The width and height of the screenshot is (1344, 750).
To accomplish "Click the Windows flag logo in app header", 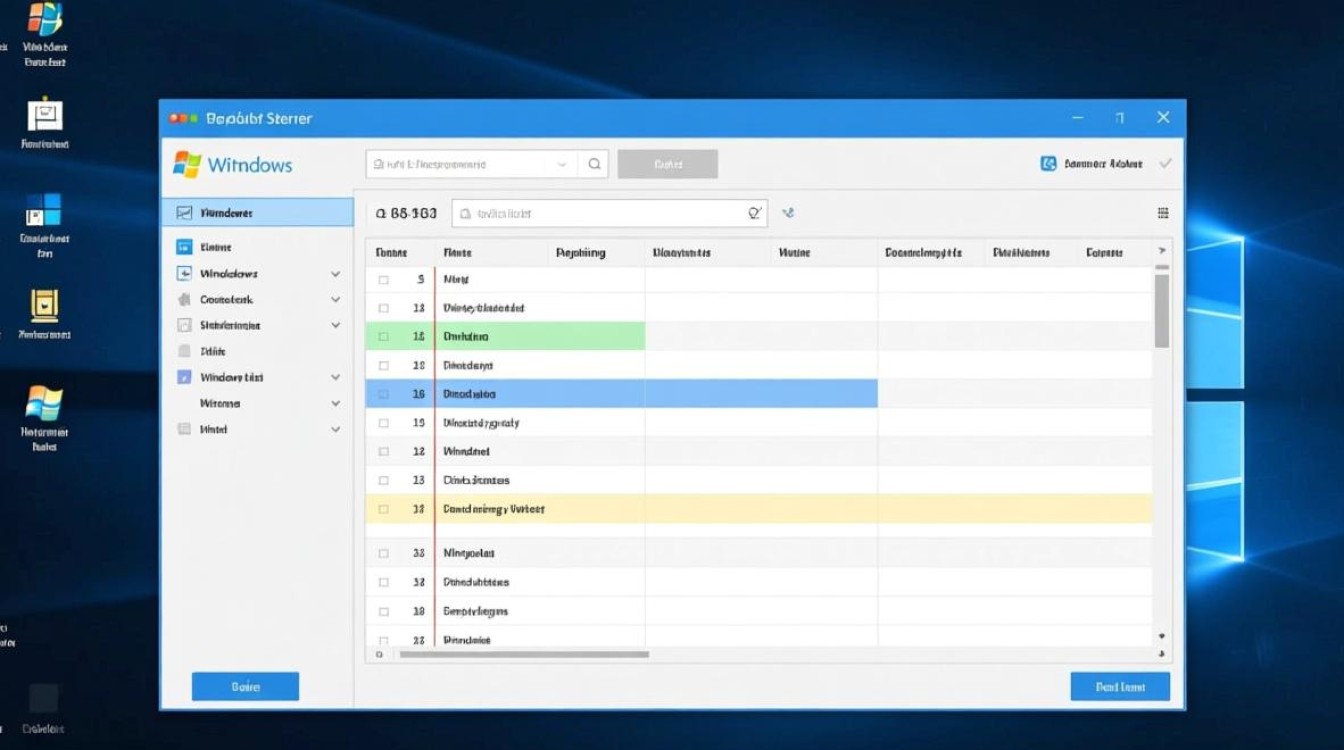I will tap(187, 165).
